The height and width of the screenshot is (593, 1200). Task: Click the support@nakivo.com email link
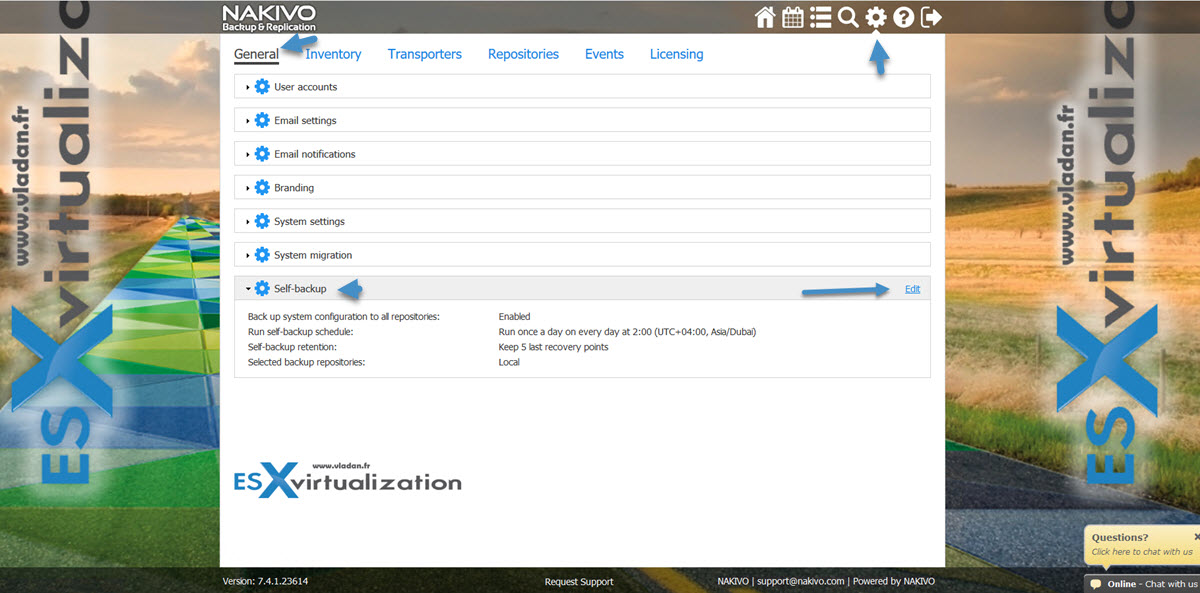point(801,581)
